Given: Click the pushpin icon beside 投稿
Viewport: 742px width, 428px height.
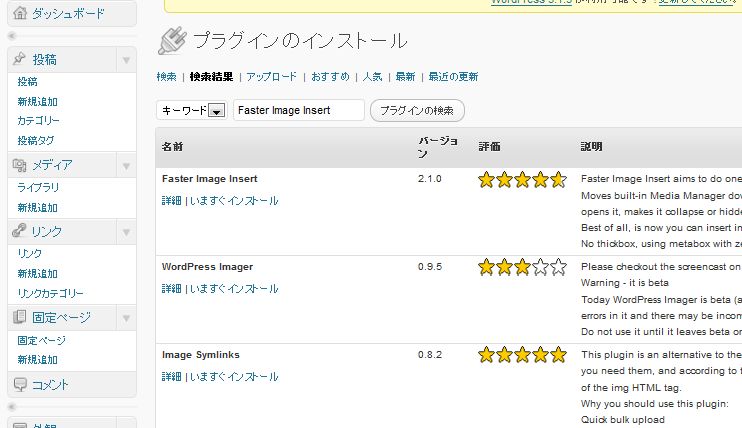Looking at the screenshot, I should pyautogui.click(x=19, y=59).
